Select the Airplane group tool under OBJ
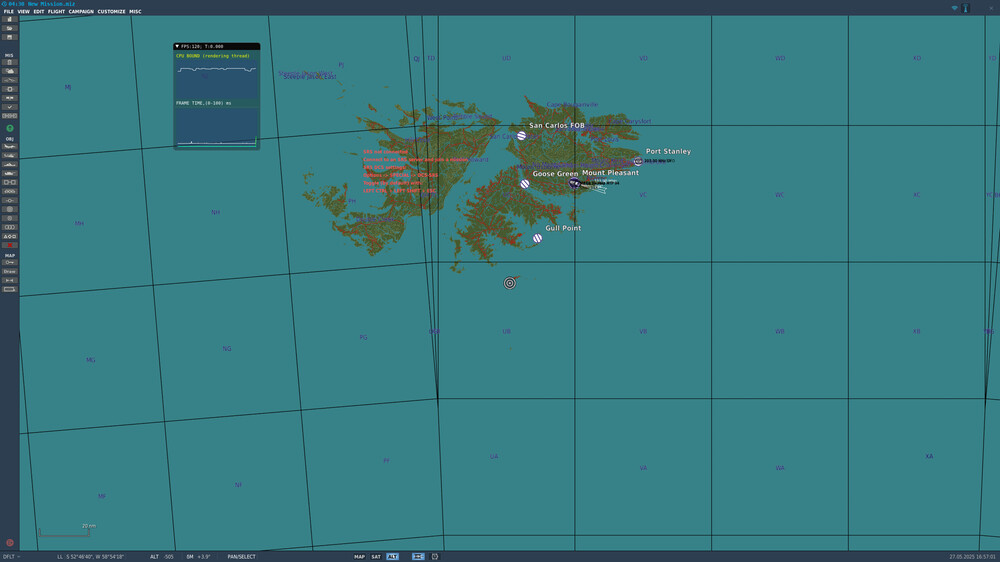This screenshot has height=562, width=1000. pos(10,147)
